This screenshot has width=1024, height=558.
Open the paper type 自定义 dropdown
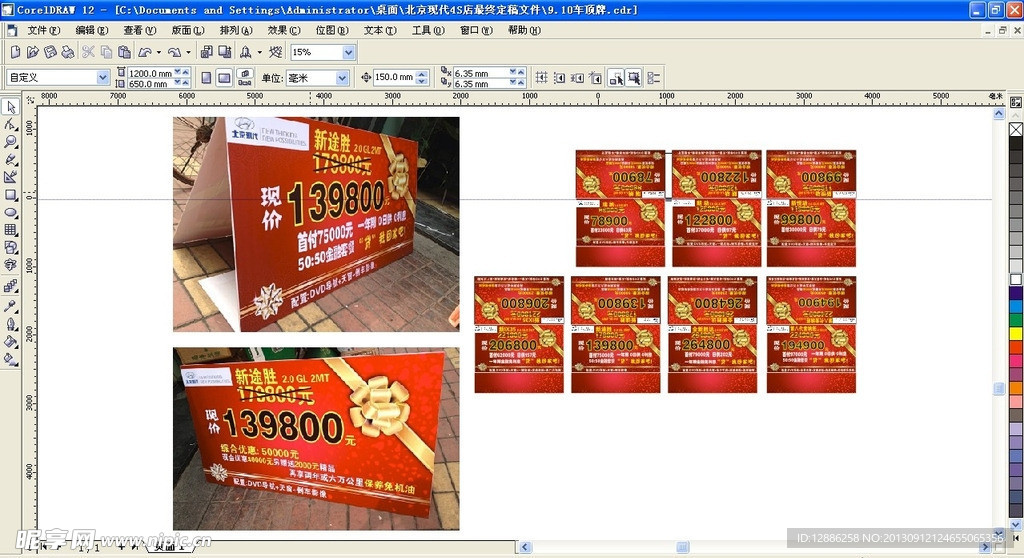point(103,77)
